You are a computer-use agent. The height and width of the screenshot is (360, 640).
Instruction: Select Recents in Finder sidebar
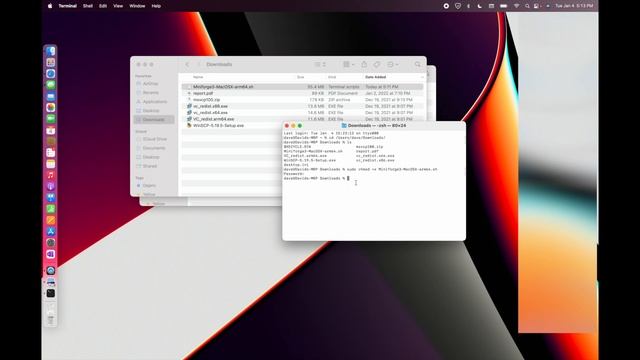pos(154,93)
